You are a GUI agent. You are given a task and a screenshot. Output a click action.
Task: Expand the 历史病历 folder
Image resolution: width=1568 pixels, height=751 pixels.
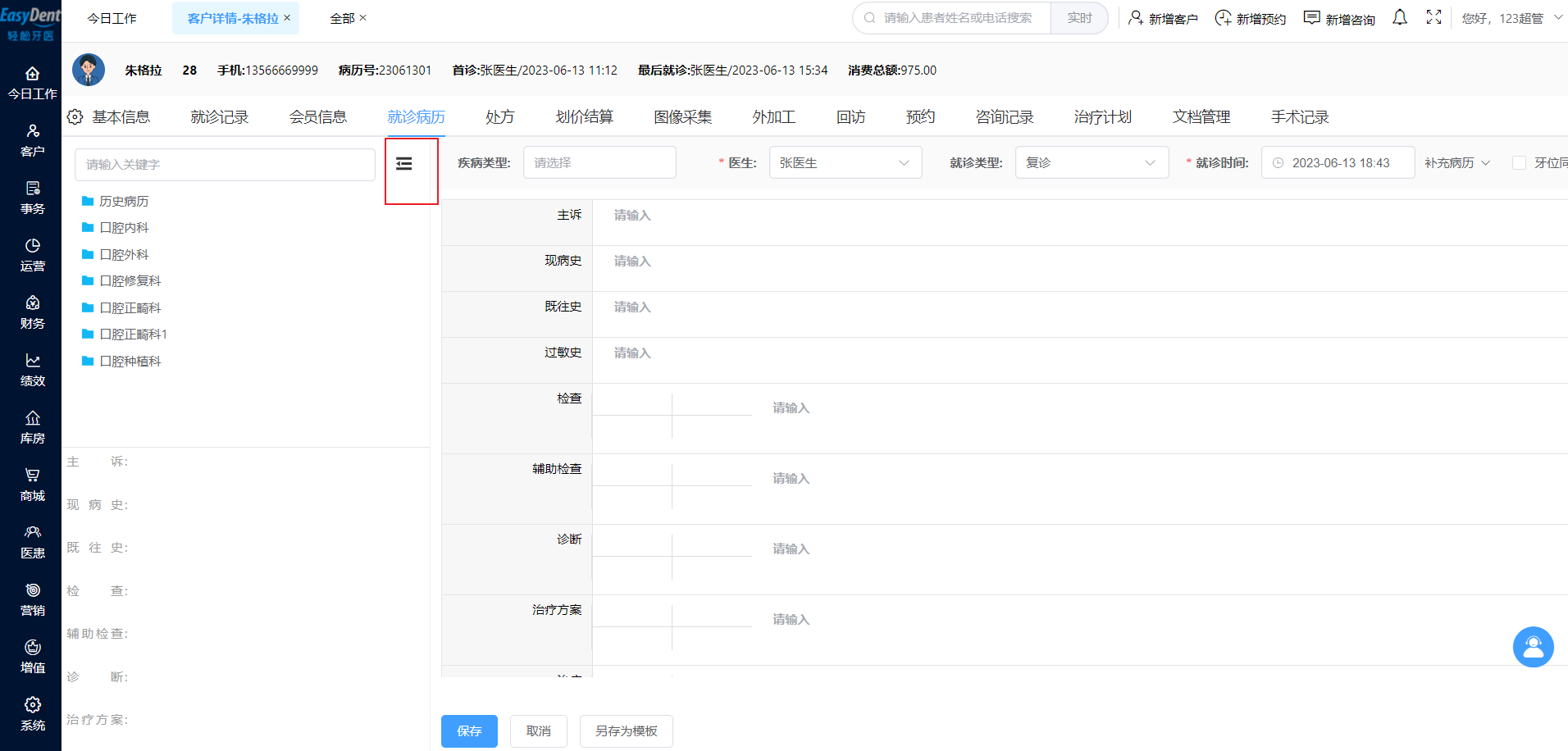(x=116, y=201)
